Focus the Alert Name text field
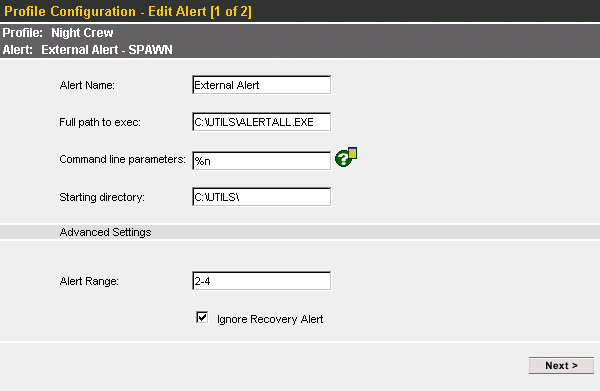The height and width of the screenshot is (391, 600). [261, 85]
